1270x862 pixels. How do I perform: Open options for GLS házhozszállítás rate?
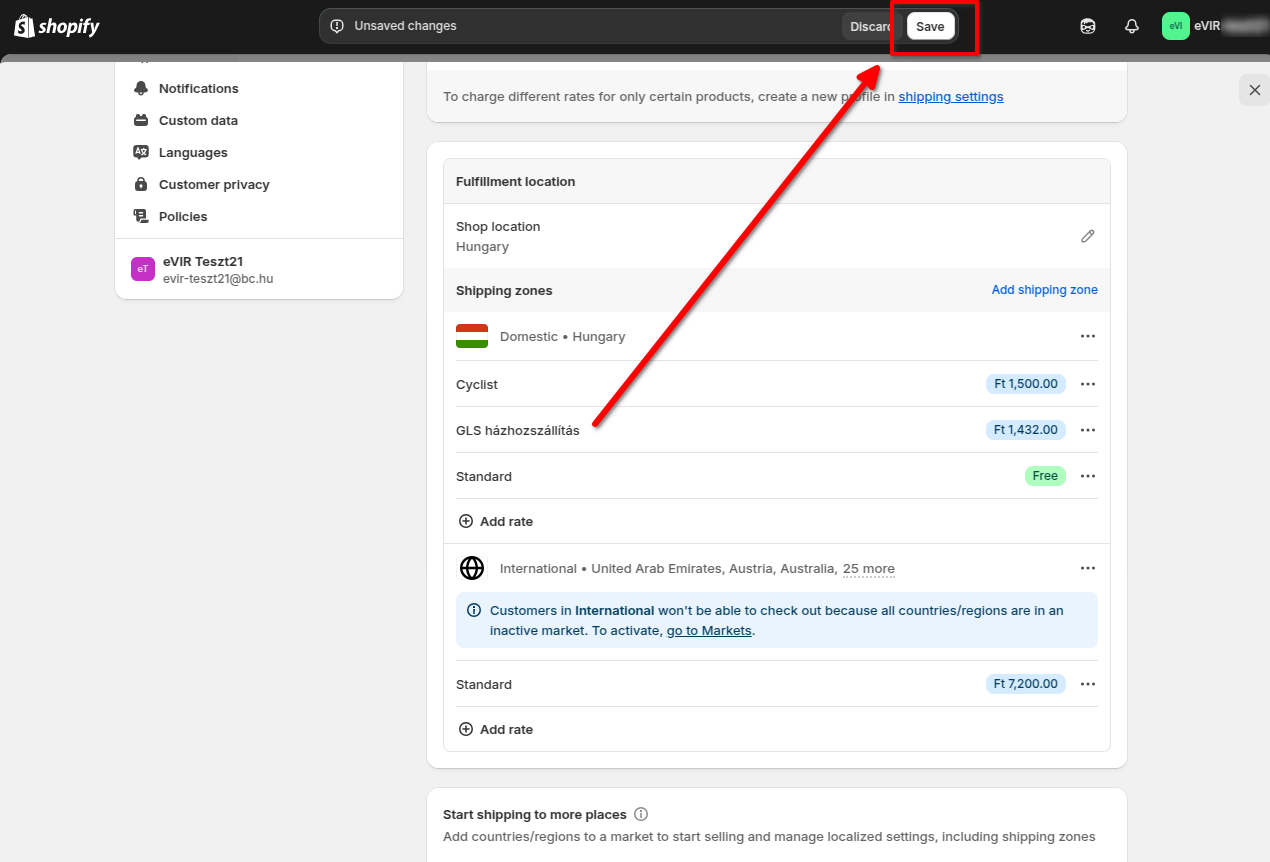(x=1088, y=430)
